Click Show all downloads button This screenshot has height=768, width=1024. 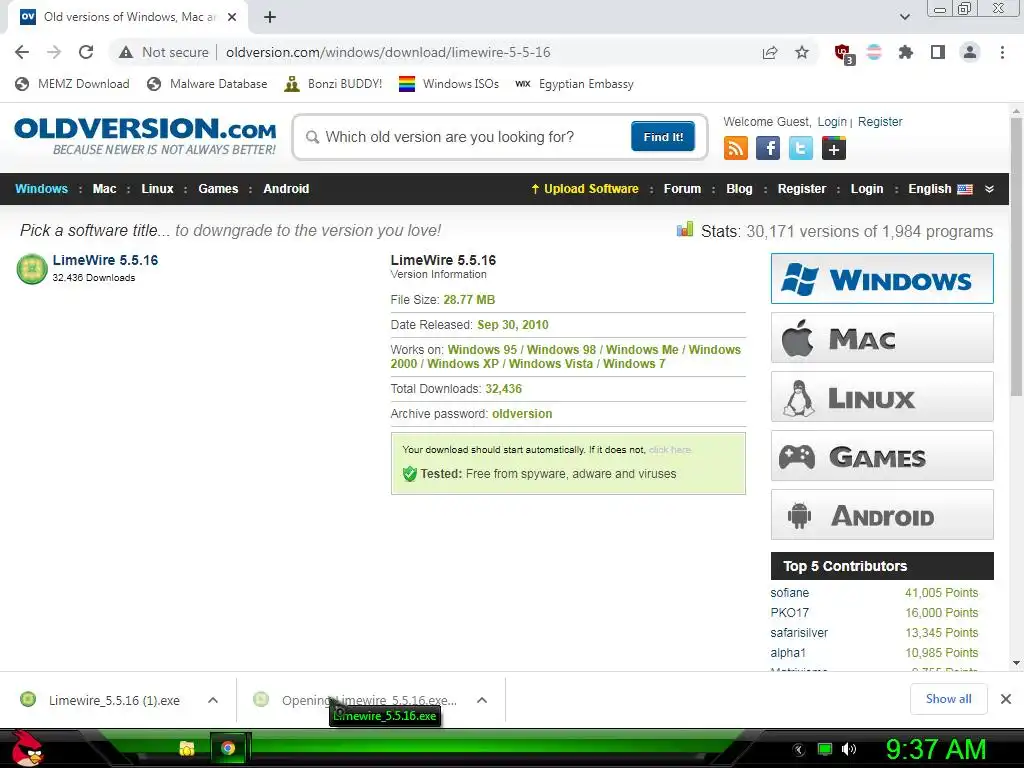(948, 699)
